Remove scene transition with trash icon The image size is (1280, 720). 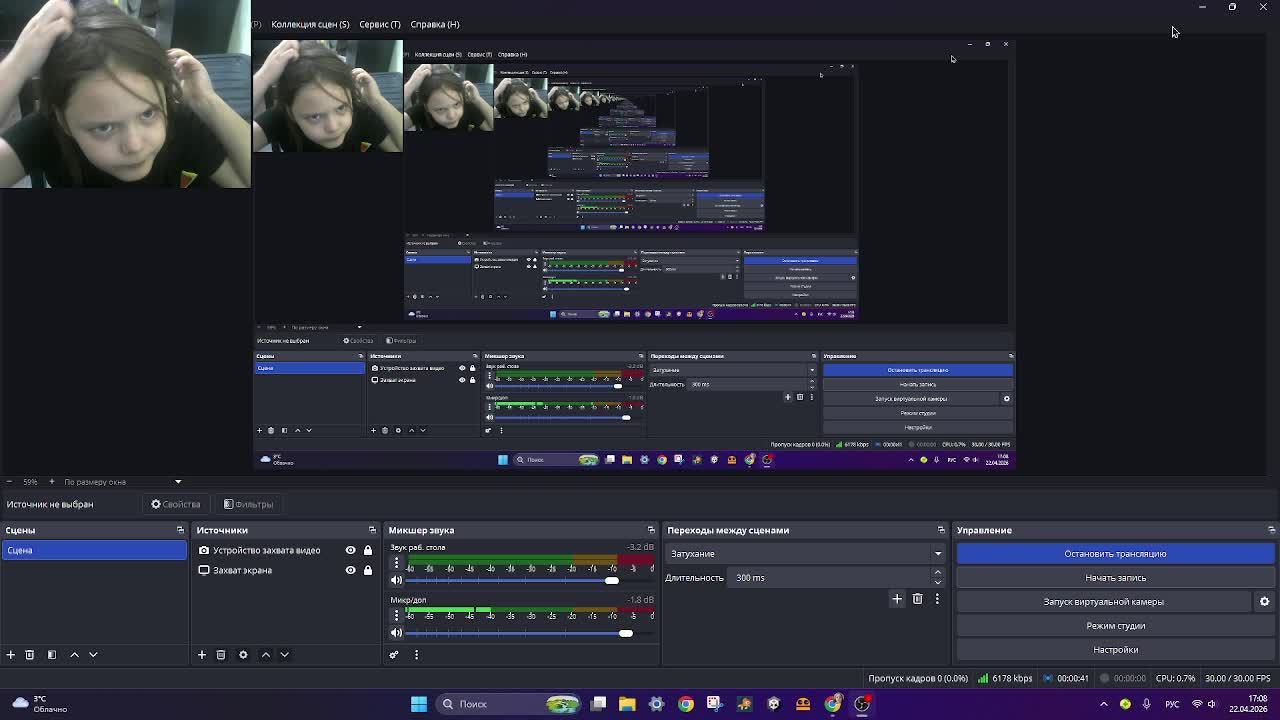pyautogui.click(x=917, y=599)
